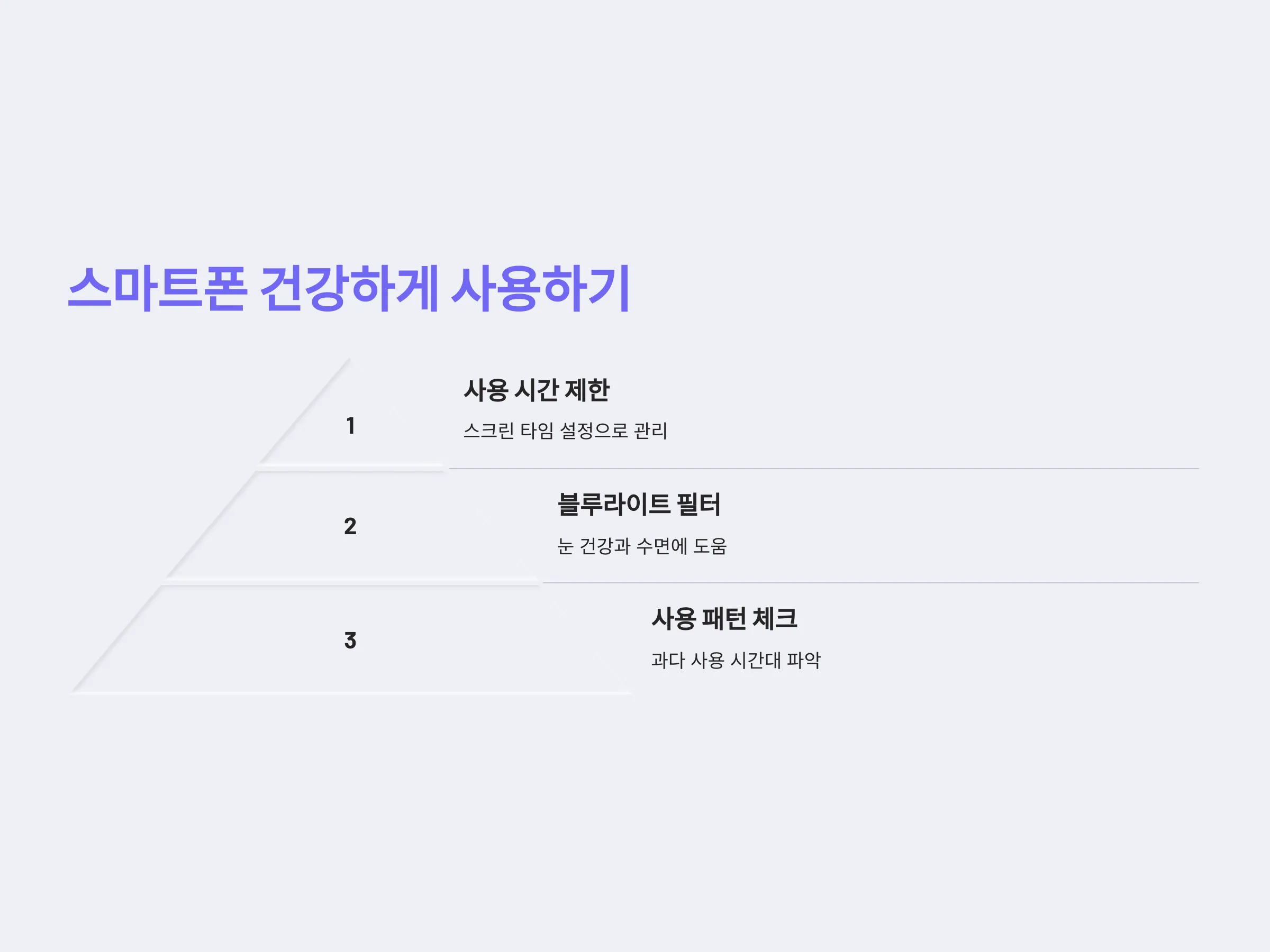
Task: Click the slanted left edge of pyramid tier 1
Action: tap(304, 411)
